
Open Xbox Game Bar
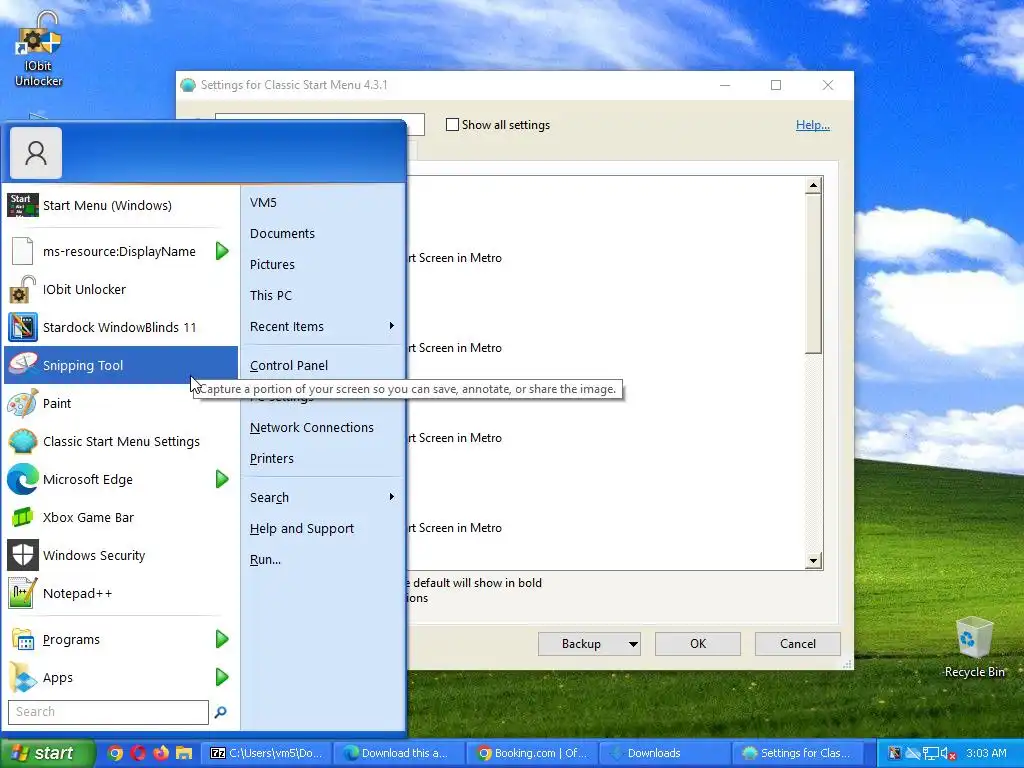coord(120,517)
